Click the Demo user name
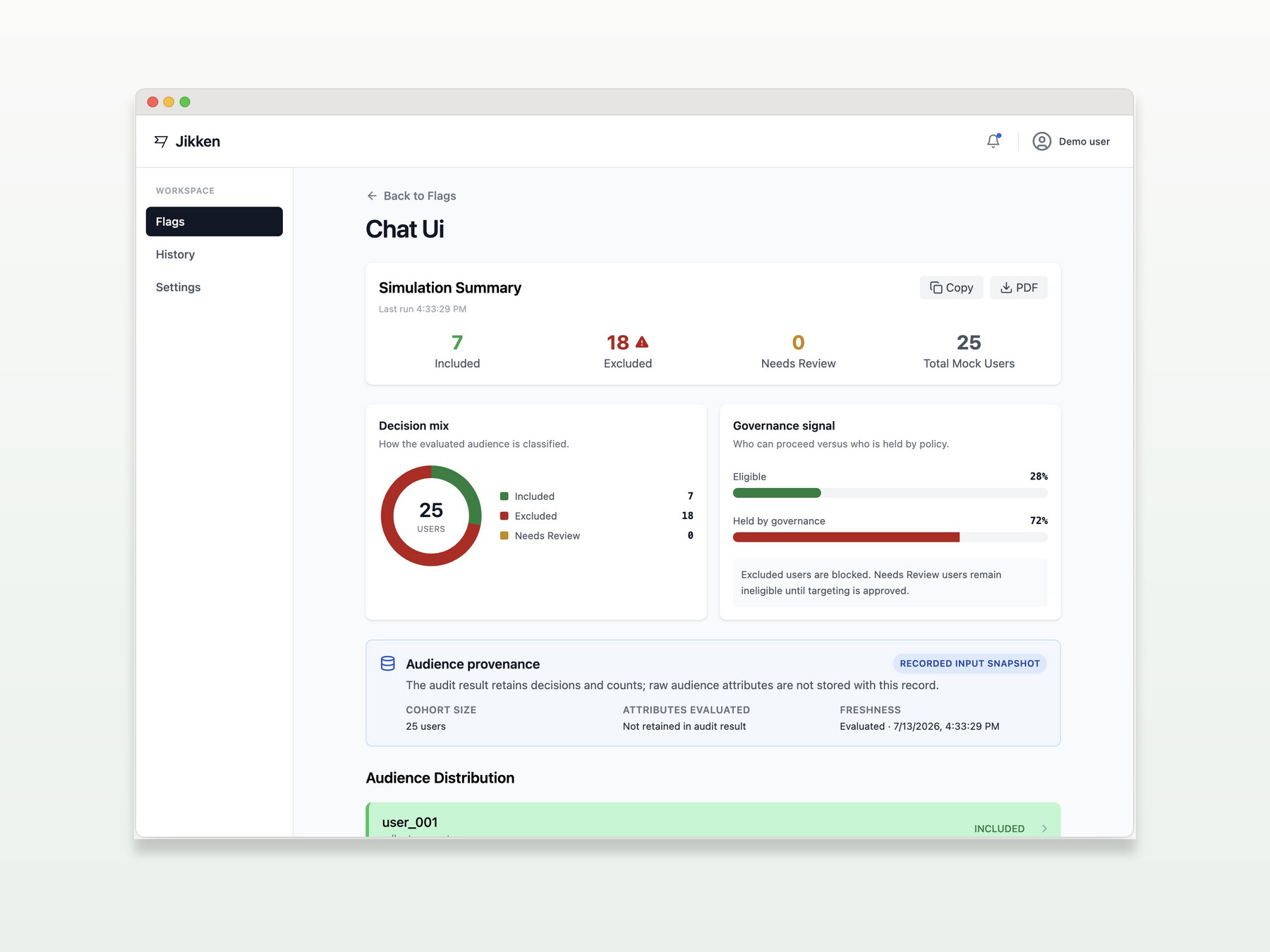This screenshot has width=1270, height=952. tap(1084, 142)
